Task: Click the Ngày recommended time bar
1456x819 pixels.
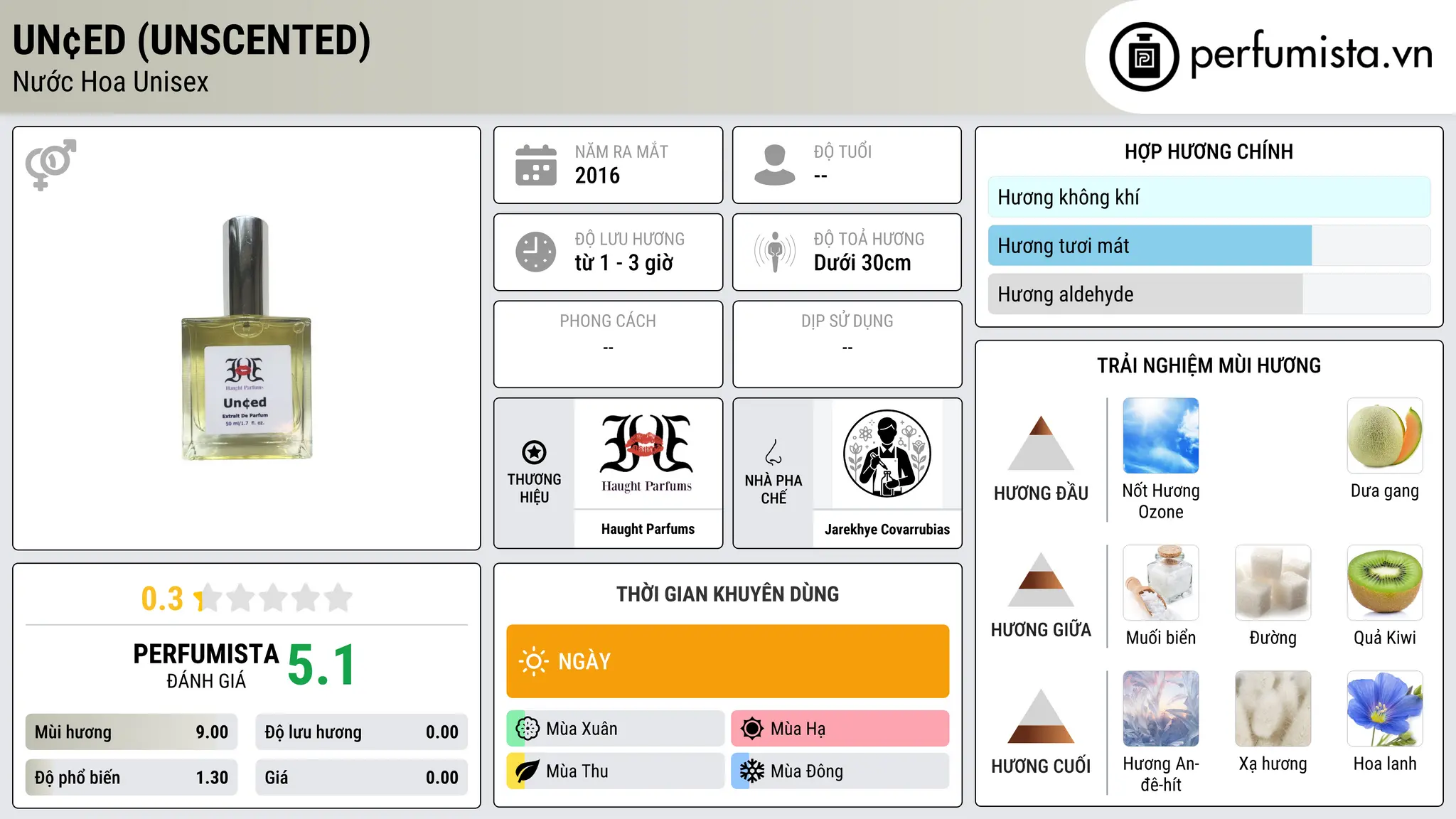Action: click(727, 661)
